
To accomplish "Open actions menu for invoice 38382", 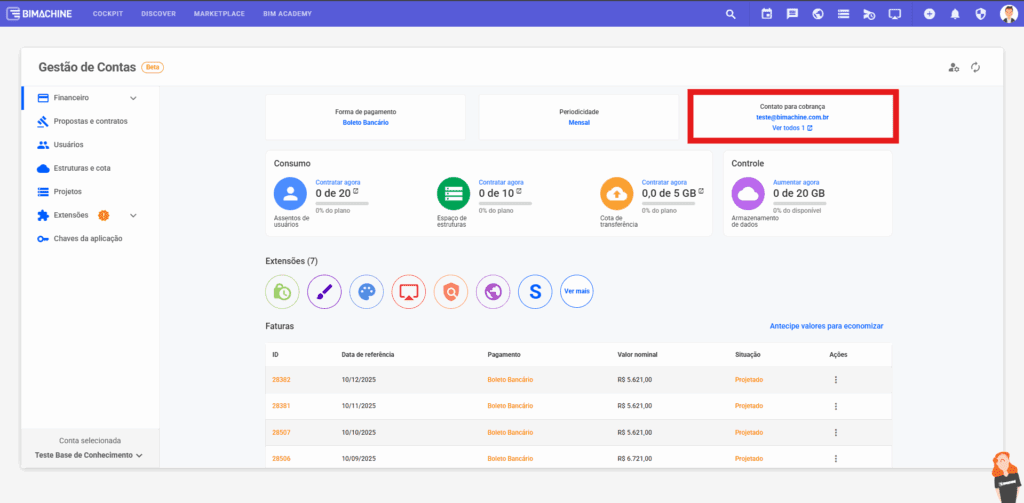I will tap(835, 380).
